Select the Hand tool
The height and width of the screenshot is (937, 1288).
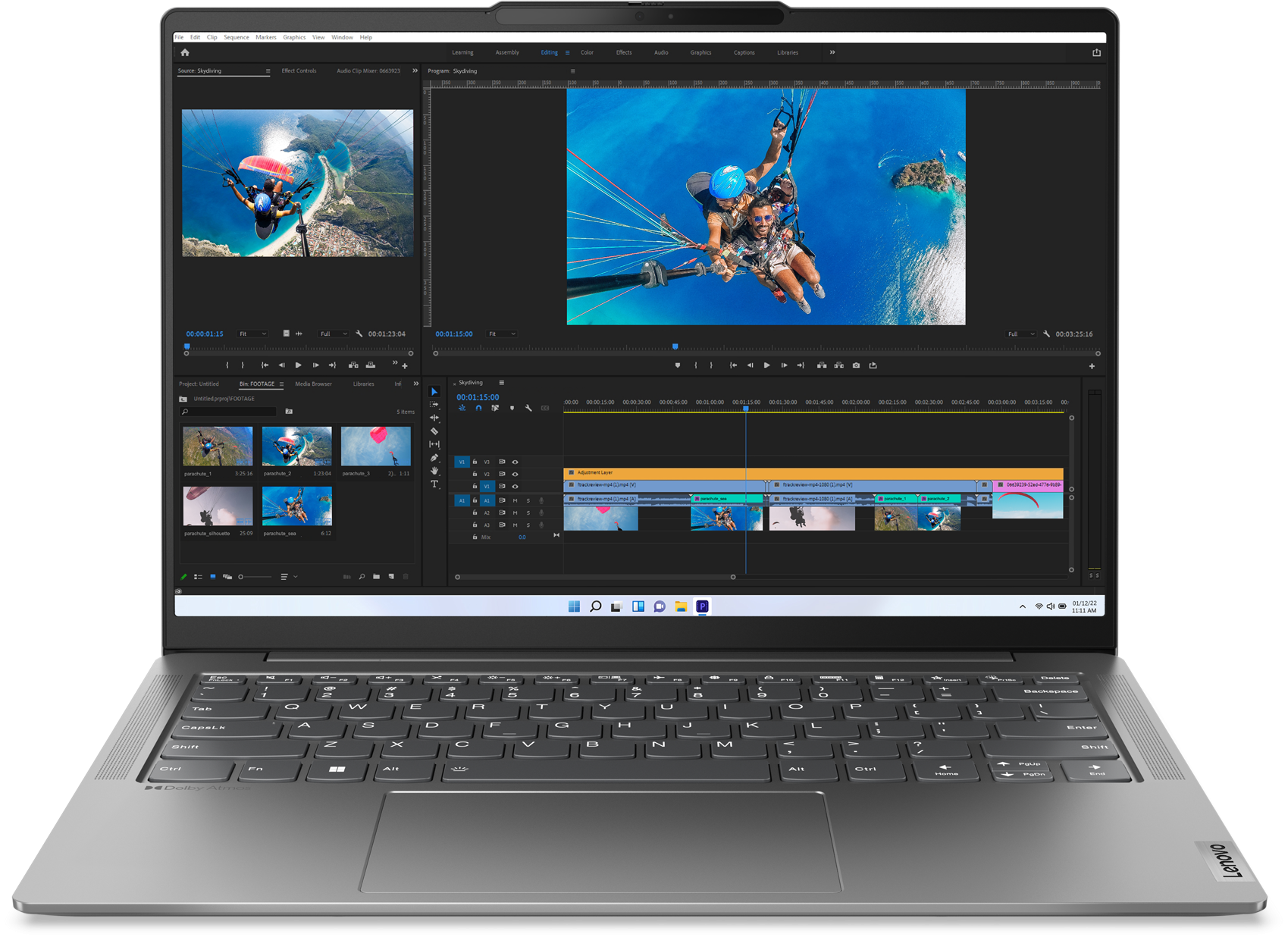[434, 471]
